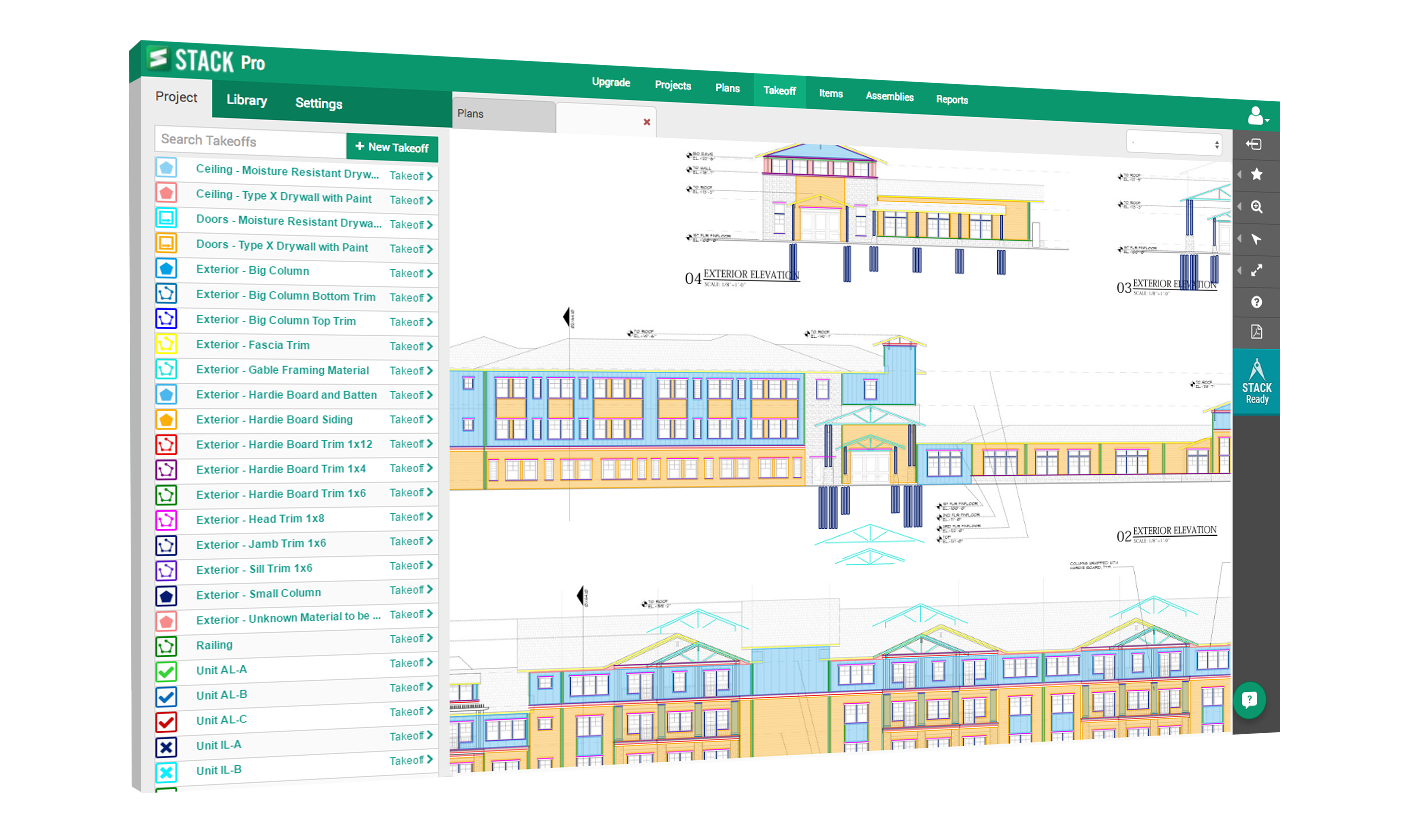Click the orange icon for Hardie Board Siding

pyautogui.click(x=166, y=419)
